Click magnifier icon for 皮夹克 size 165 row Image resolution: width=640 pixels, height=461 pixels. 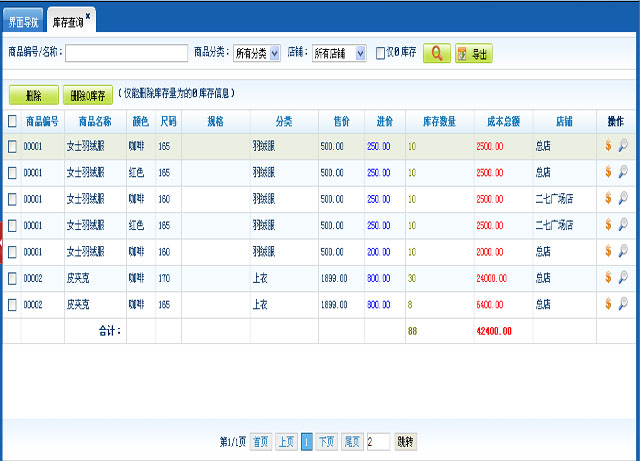click(x=622, y=304)
